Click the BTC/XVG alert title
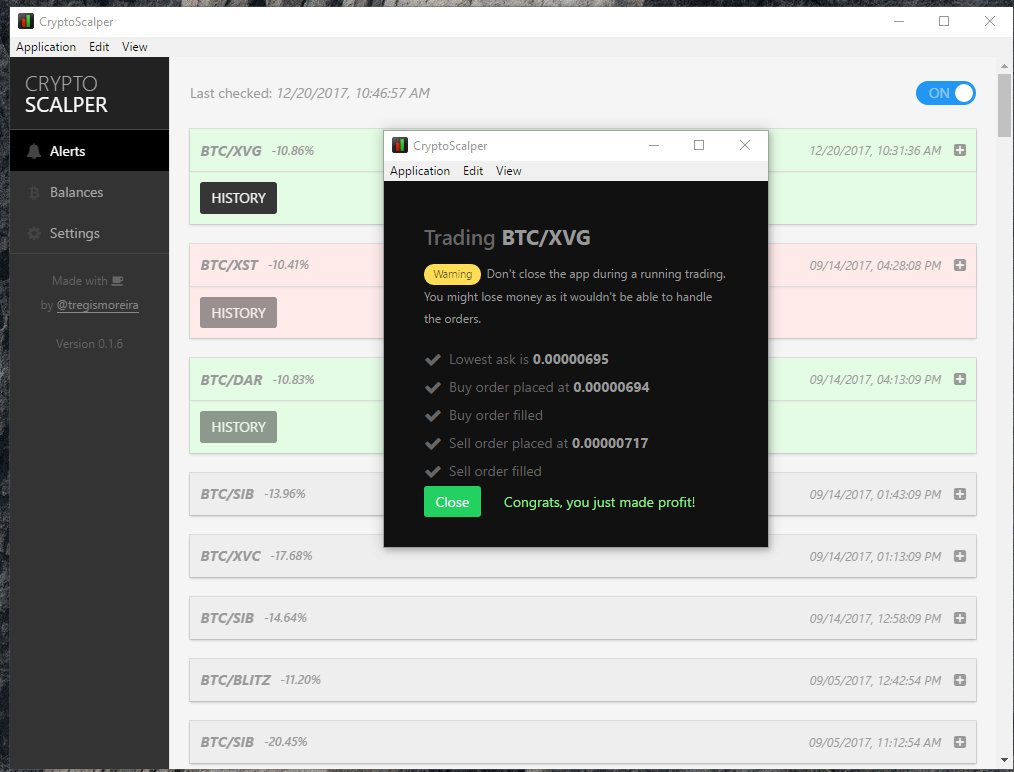This screenshot has width=1014, height=772. coord(231,151)
